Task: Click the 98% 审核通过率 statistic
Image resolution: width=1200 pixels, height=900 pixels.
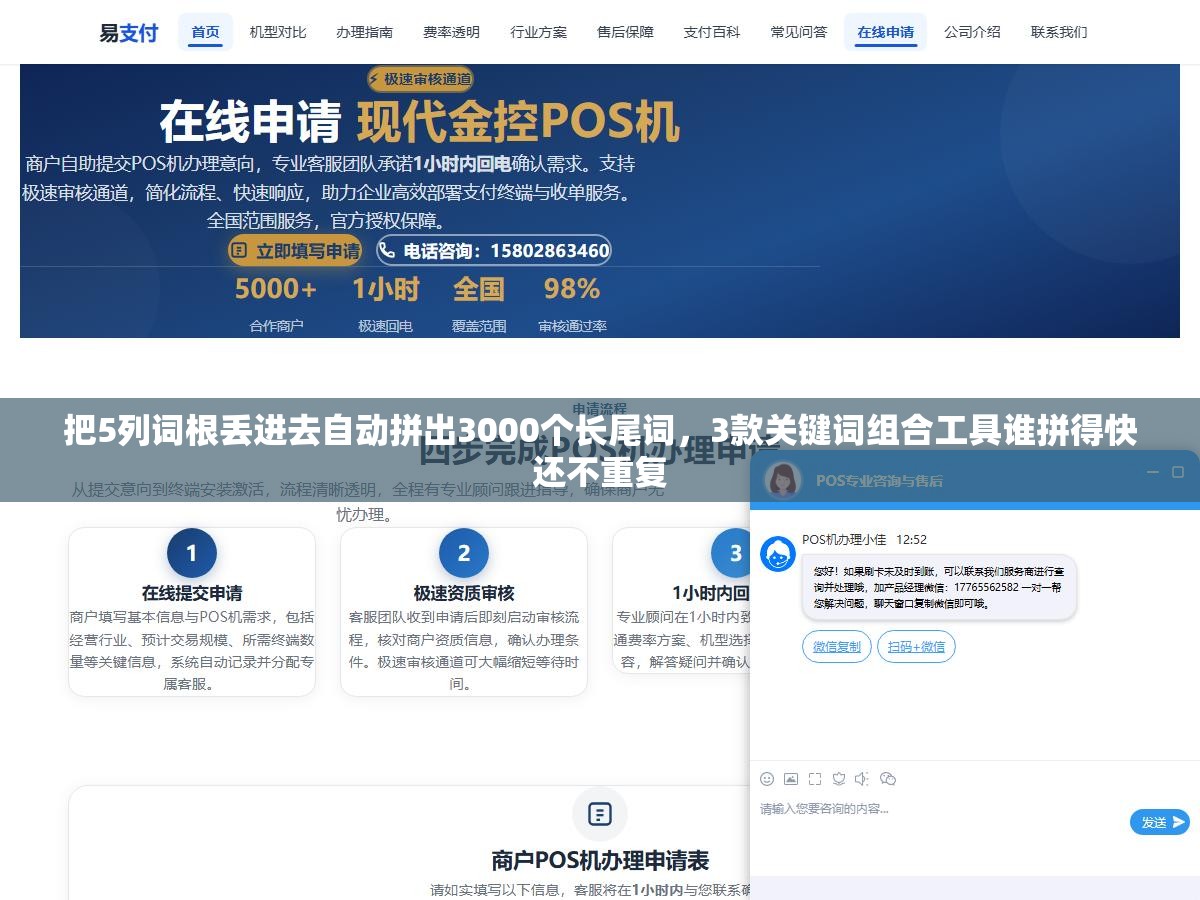Action: pyautogui.click(x=572, y=303)
